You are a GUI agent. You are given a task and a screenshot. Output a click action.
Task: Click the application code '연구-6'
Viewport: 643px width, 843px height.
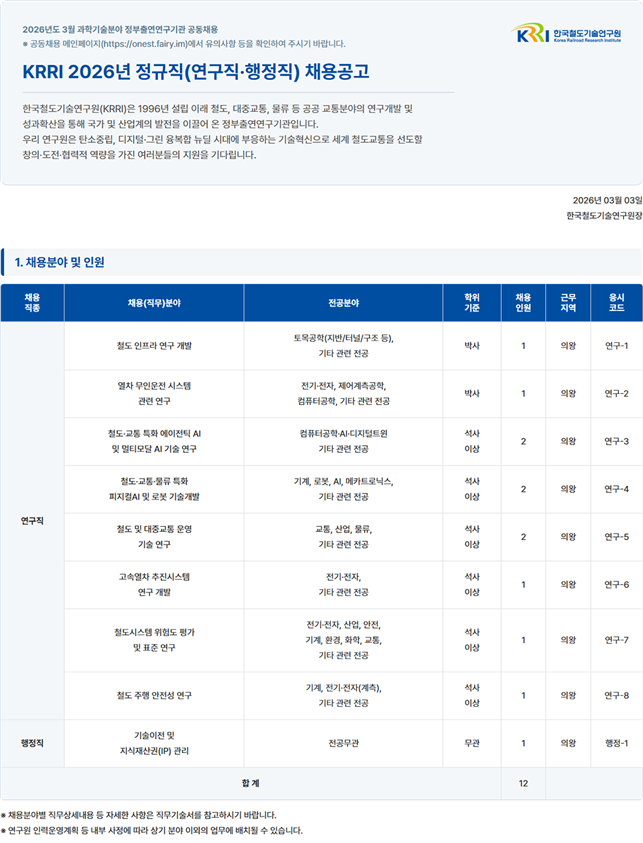pyautogui.click(x=616, y=585)
